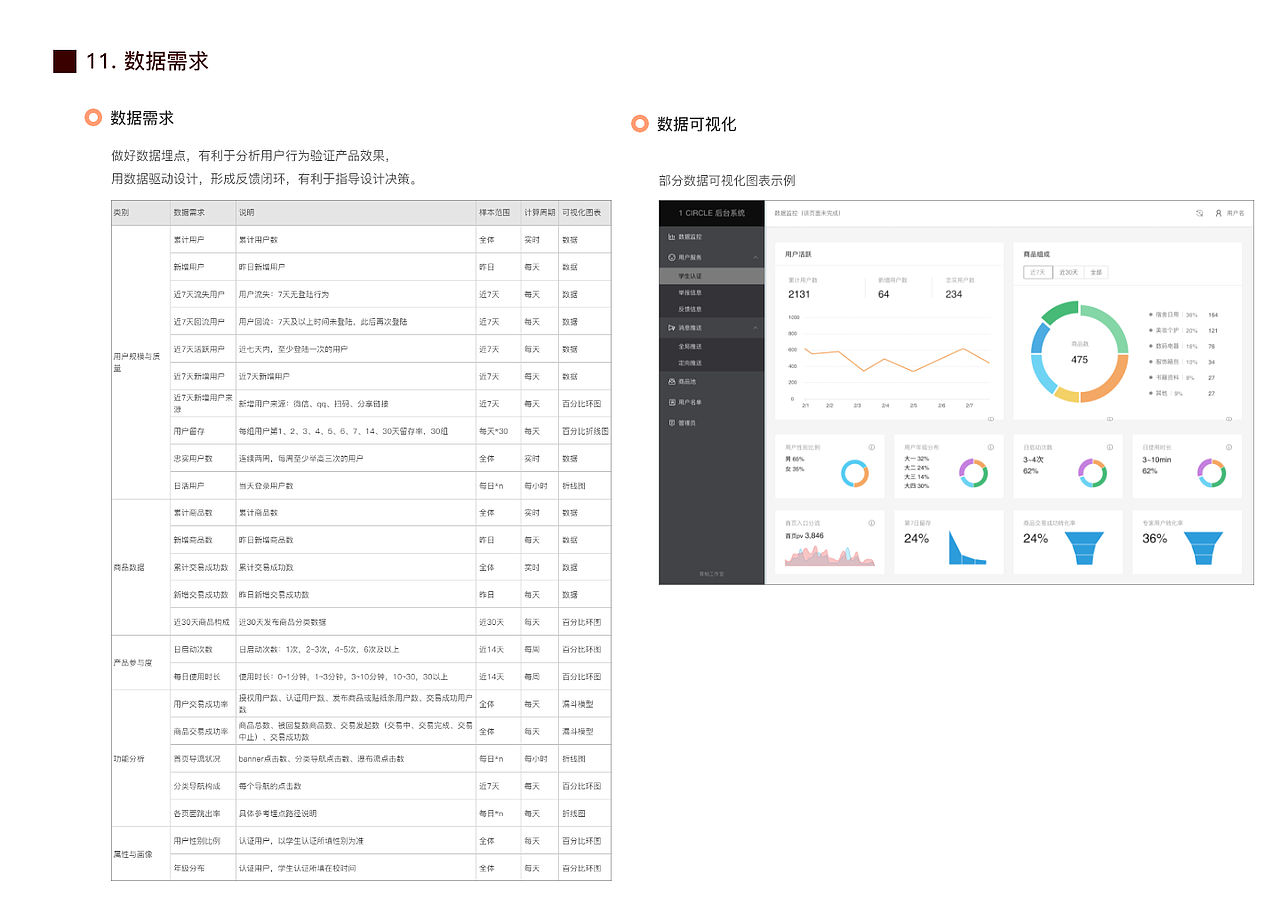The image size is (1280, 913).
Task: Click the 类别 column header in the table
Action: coord(140,213)
